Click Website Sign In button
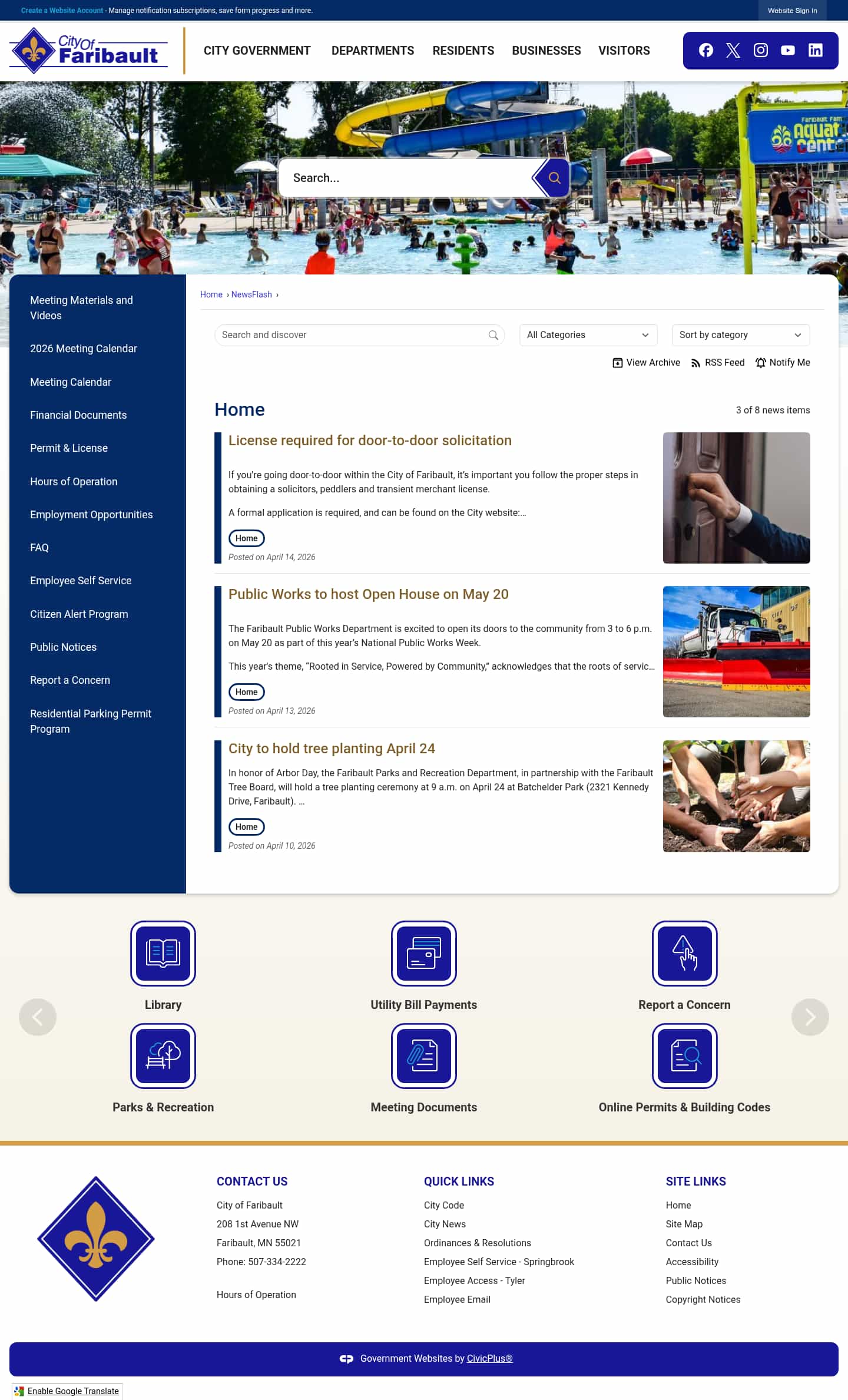Viewport: 848px width, 1400px height. pyautogui.click(x=792, y=11)
